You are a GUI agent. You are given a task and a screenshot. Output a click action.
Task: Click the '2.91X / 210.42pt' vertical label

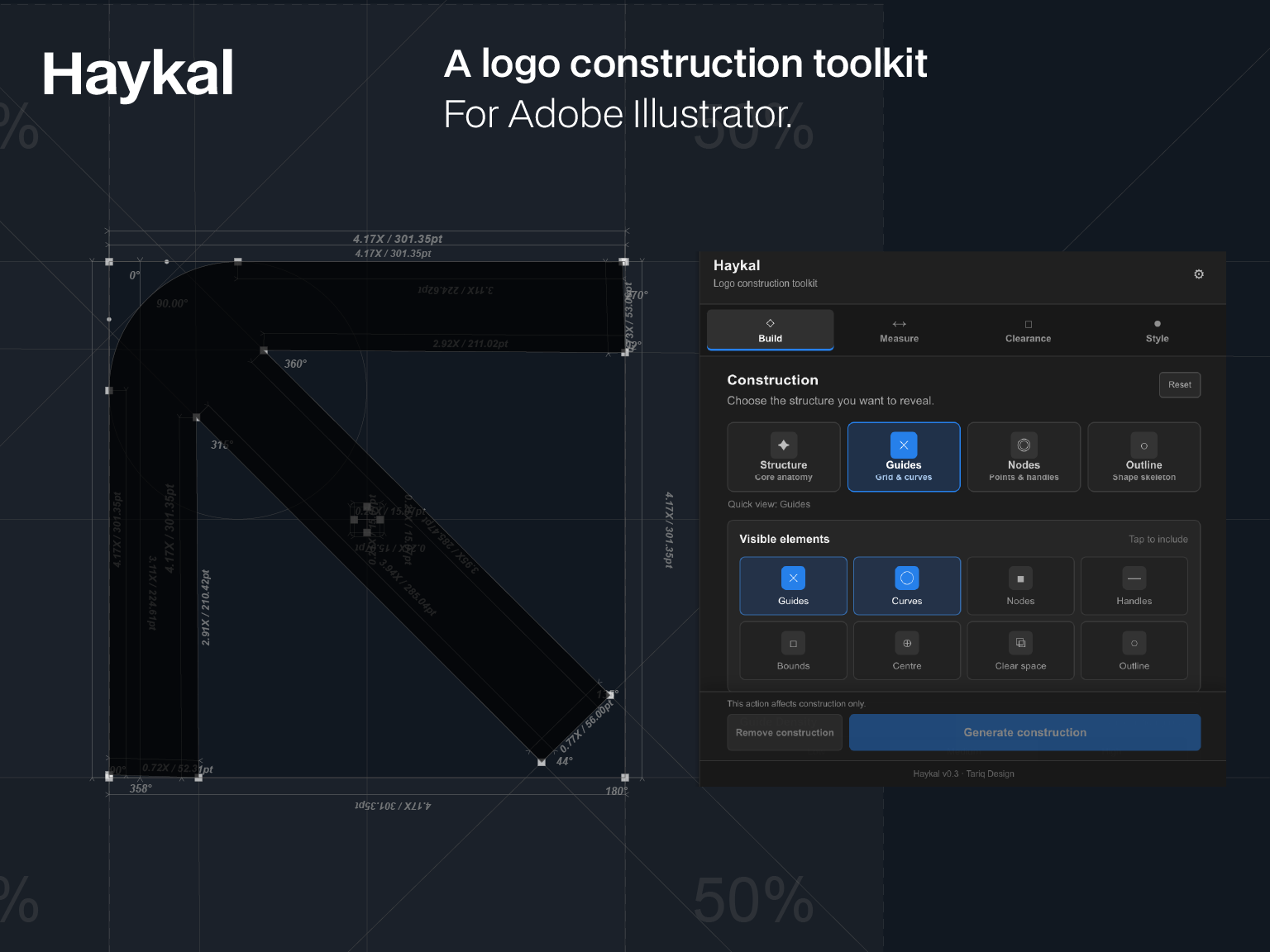click(x=206, y=607)
